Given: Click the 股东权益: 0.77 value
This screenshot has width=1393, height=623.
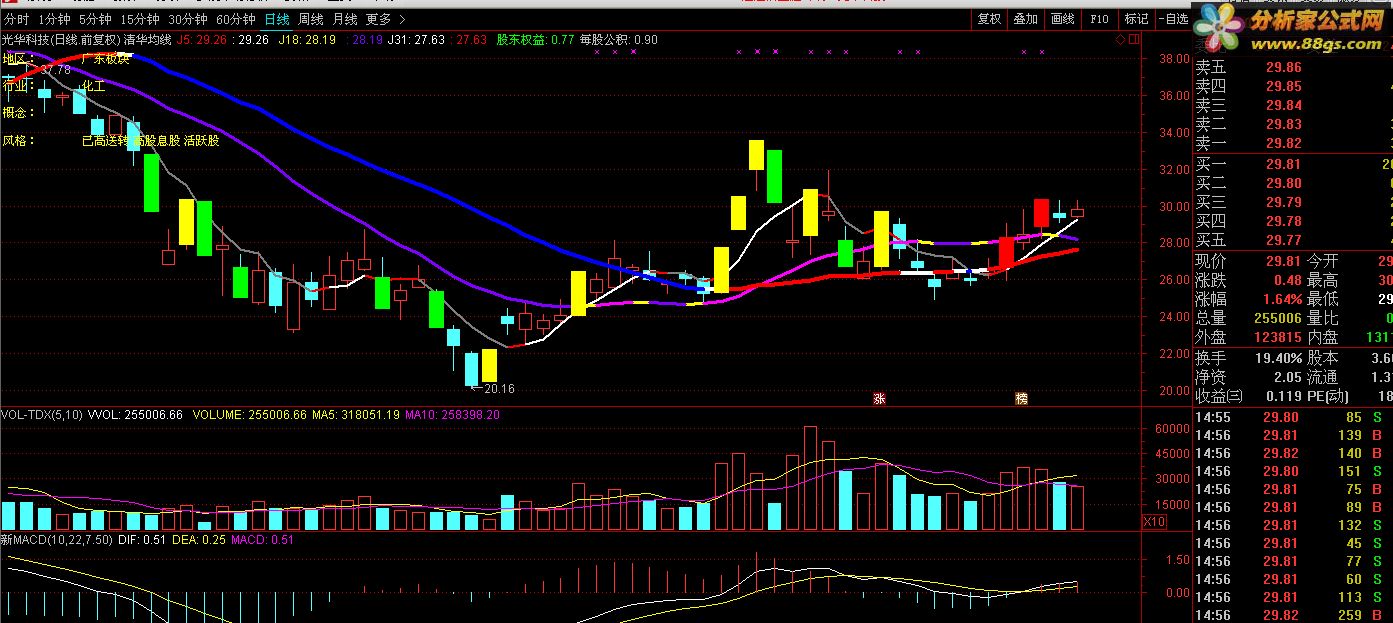Looking at the screenshot, I should click(535, 40).
